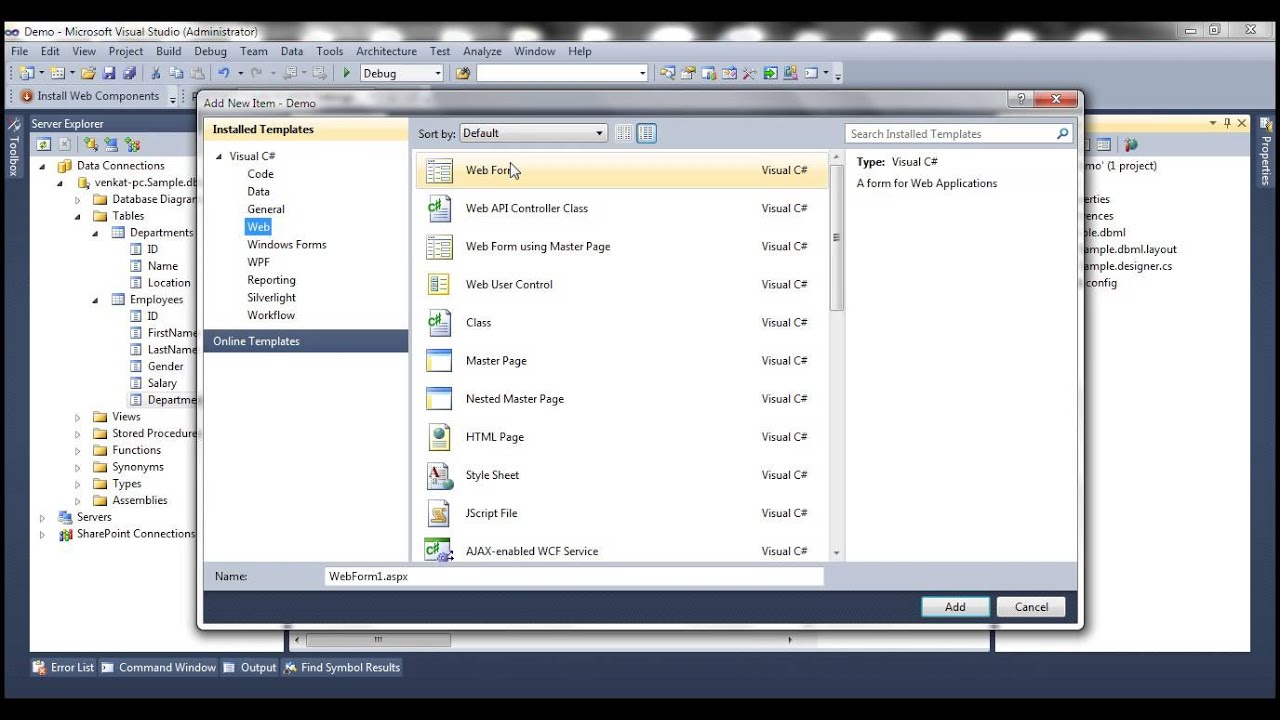
Task: Click the Save All toolbar icon
Action: (129, 73)
